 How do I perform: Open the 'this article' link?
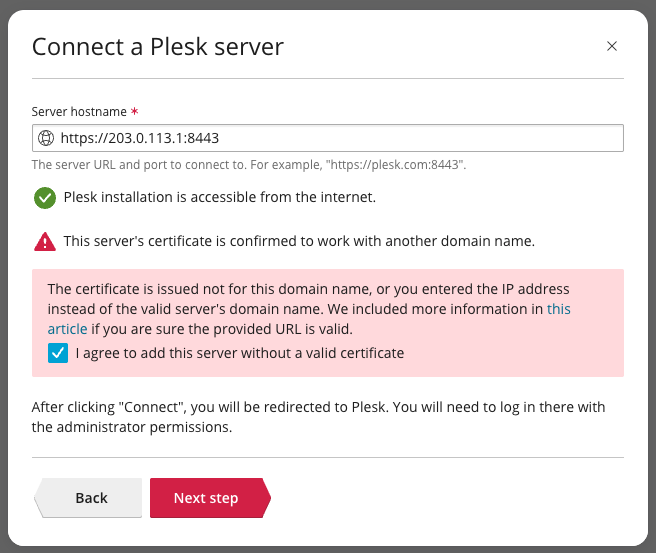tap(559, 309)
